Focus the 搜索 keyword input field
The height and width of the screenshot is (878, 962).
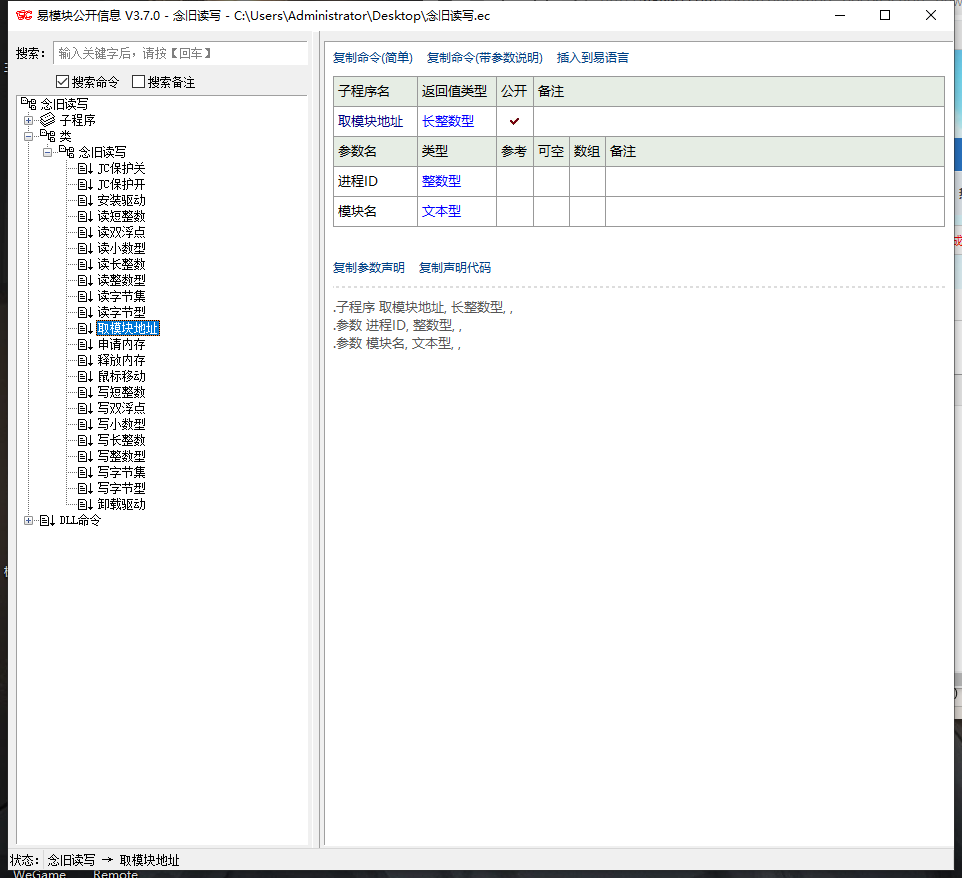click(x=180, y=53)
